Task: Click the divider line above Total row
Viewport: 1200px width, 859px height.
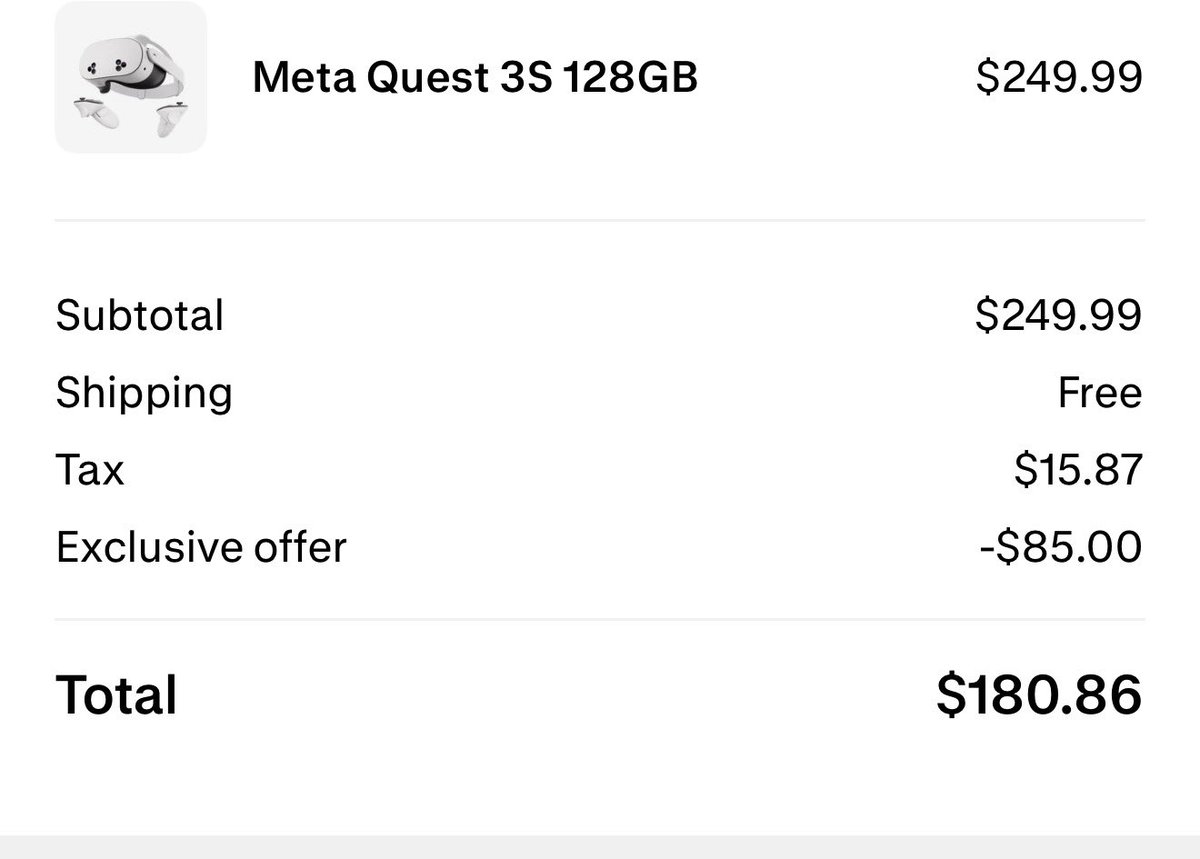Action: 600,619
